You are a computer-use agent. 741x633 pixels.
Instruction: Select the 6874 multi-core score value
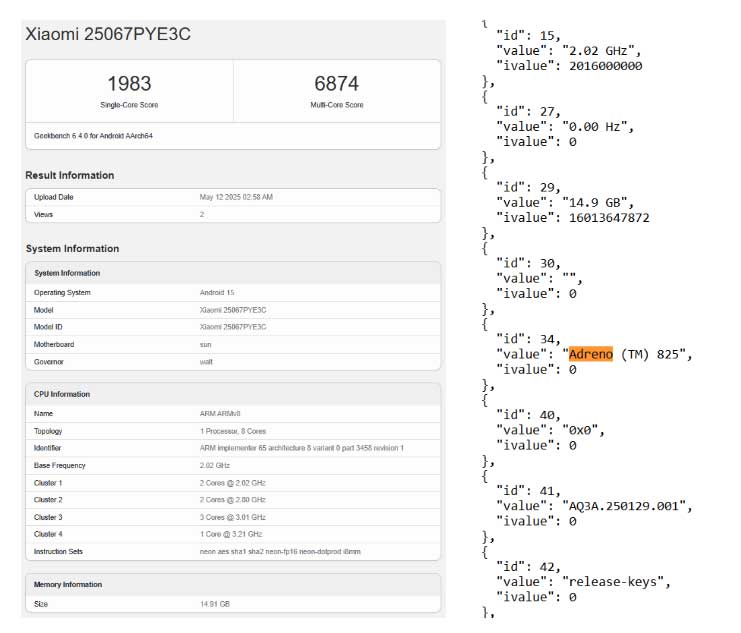pos(336,84)
